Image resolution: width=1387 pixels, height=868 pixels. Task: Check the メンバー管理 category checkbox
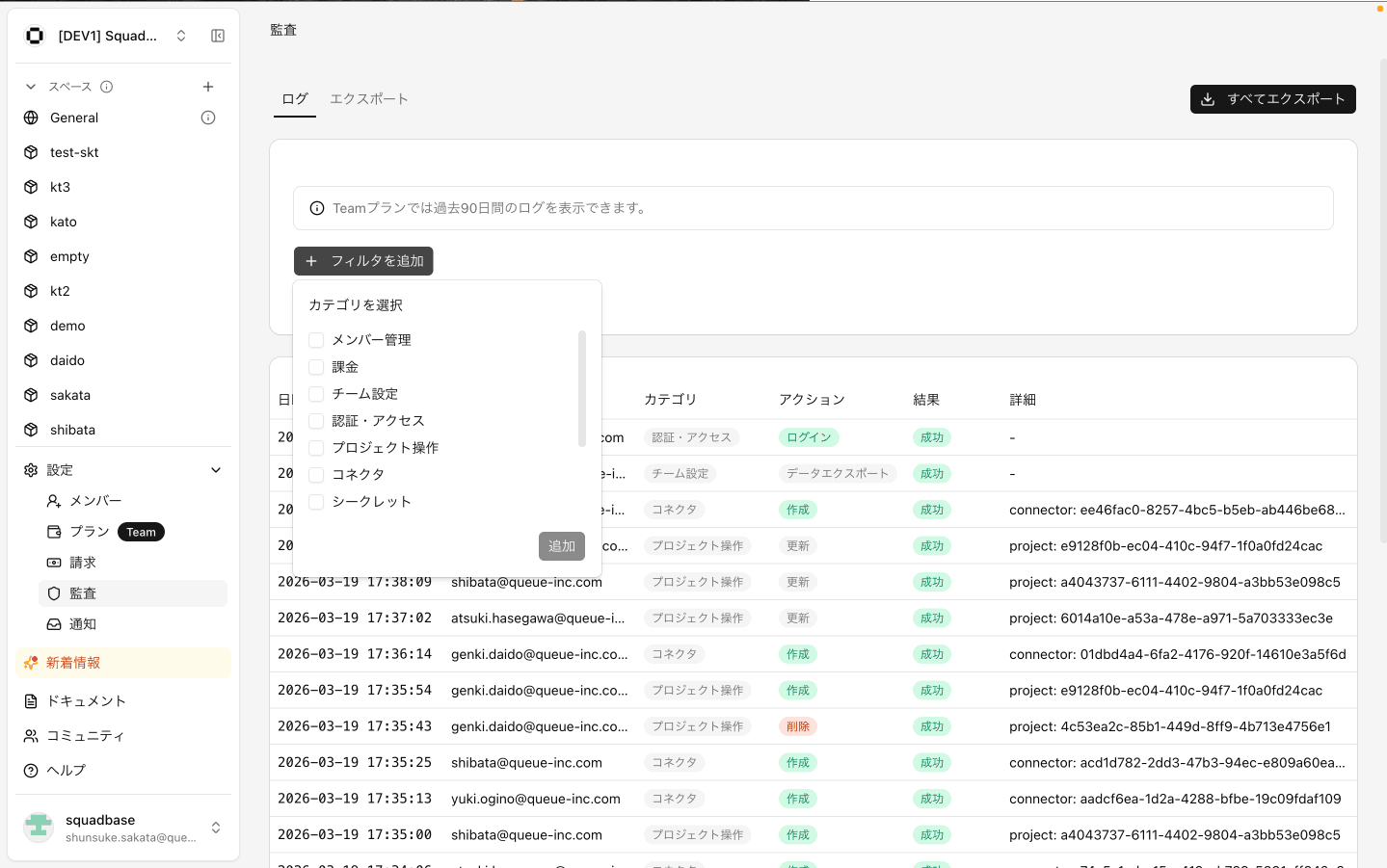(x=316, y=340)
